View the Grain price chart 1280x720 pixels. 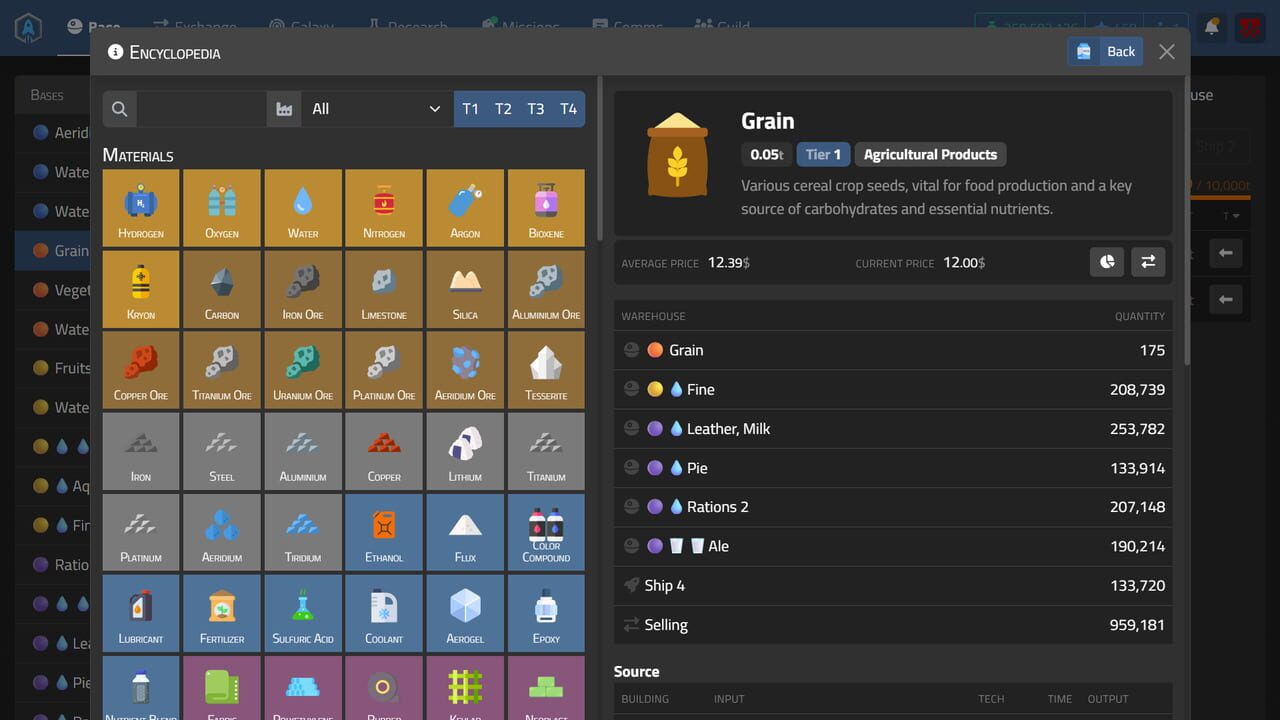pyautogui.click(x=1107, y=261)
